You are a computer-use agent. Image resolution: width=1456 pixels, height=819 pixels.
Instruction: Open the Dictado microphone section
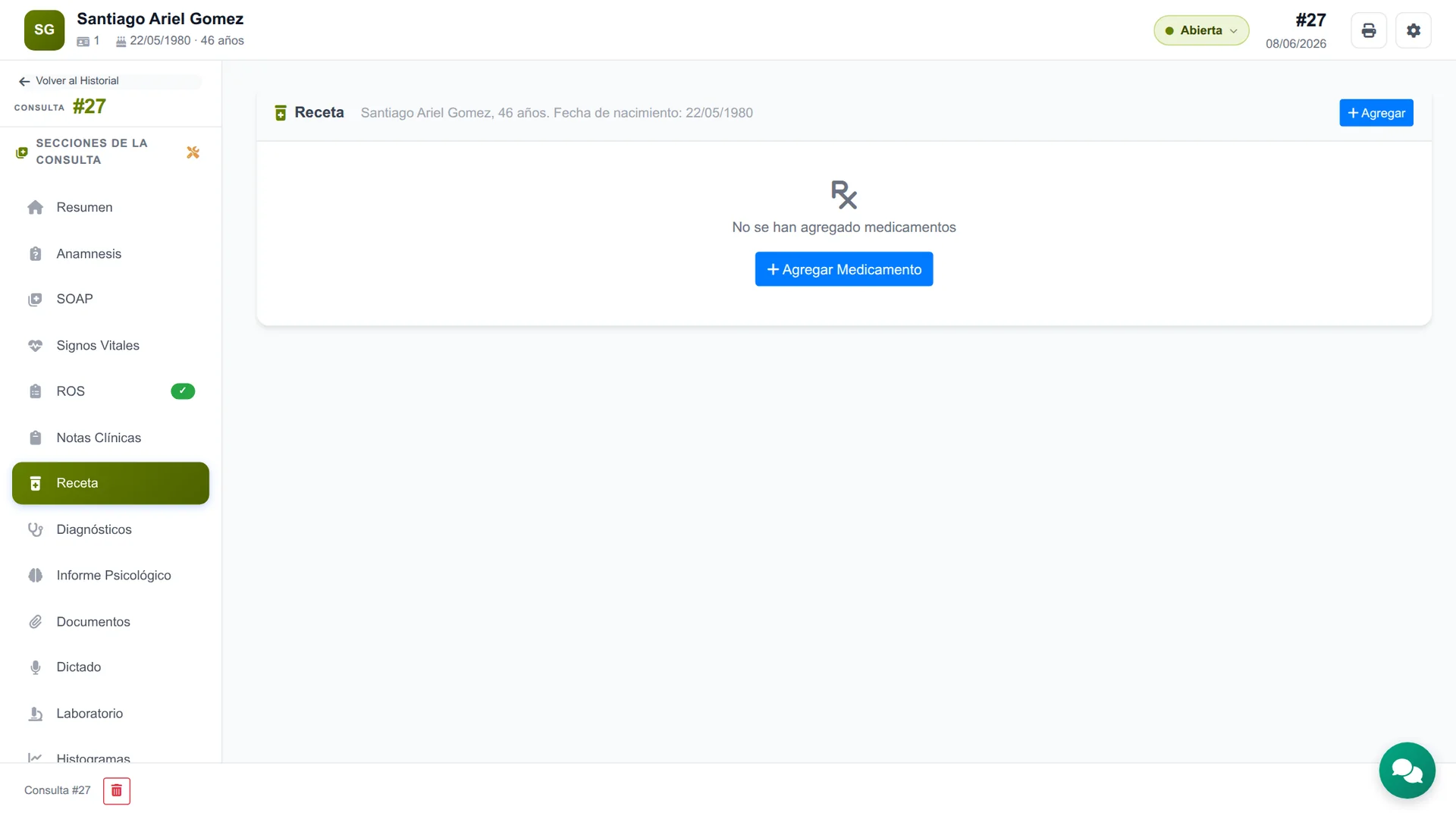(111, 667)
